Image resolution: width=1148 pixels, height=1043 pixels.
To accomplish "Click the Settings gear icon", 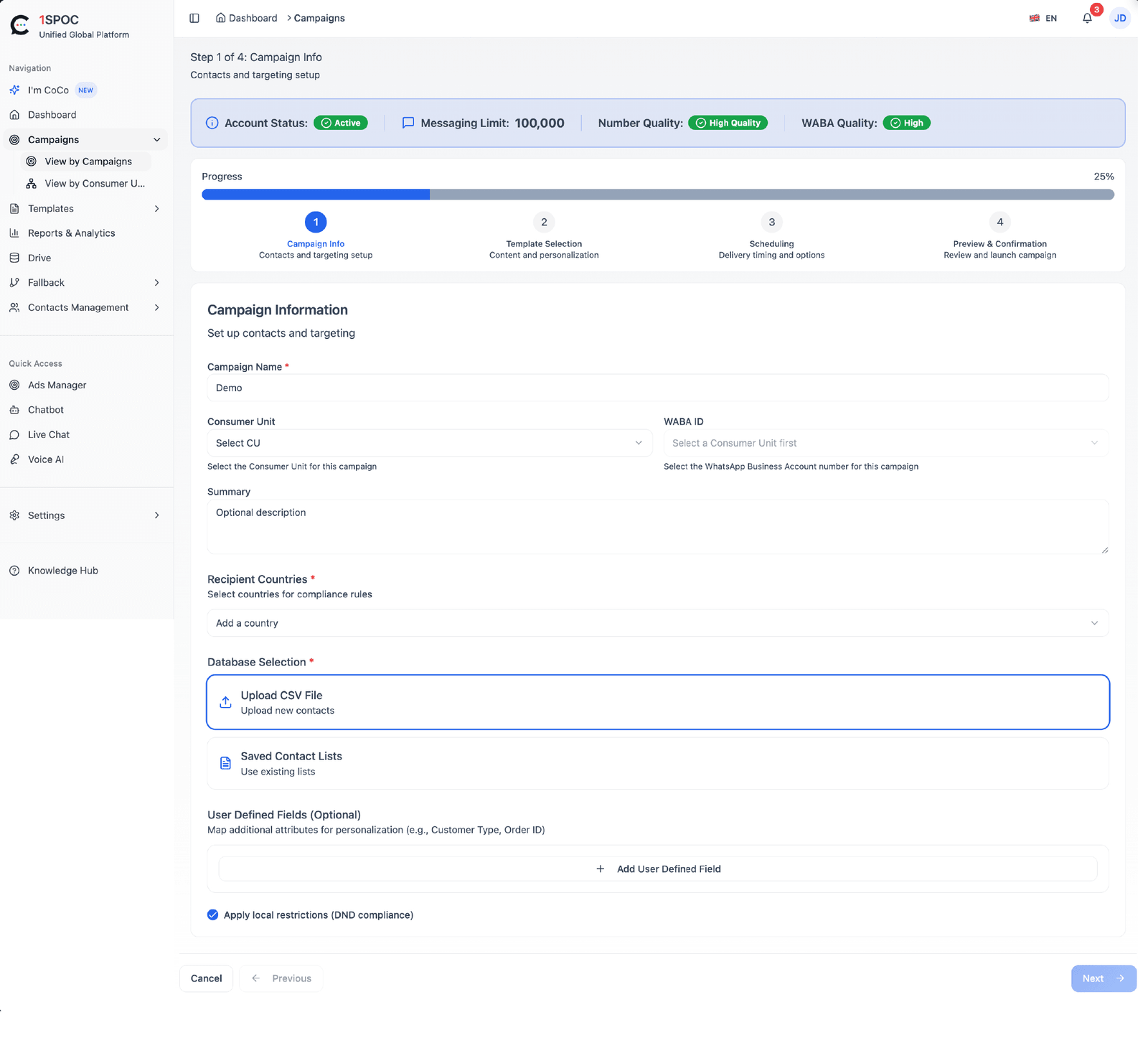I will (14, 515).
